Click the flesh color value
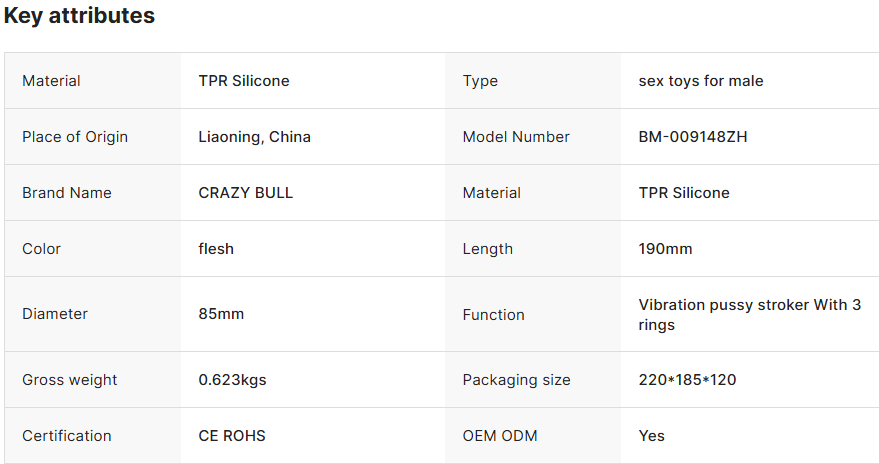This screenshot has width=879, height=464. click(216, 249)
